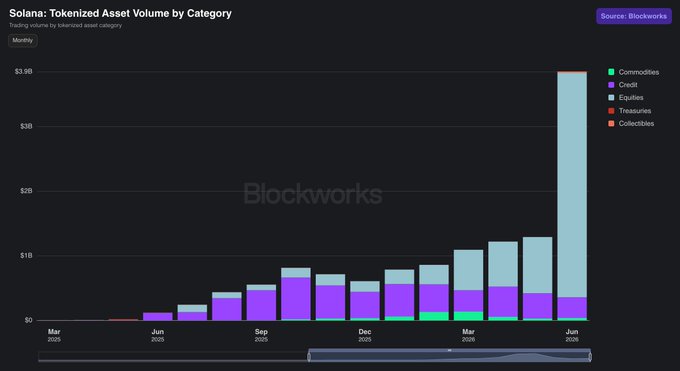The height and width of the screenshot is (371, 680).
Task: Click Dec 2025 bar's equities segment
Action: (x=365, y=286)
